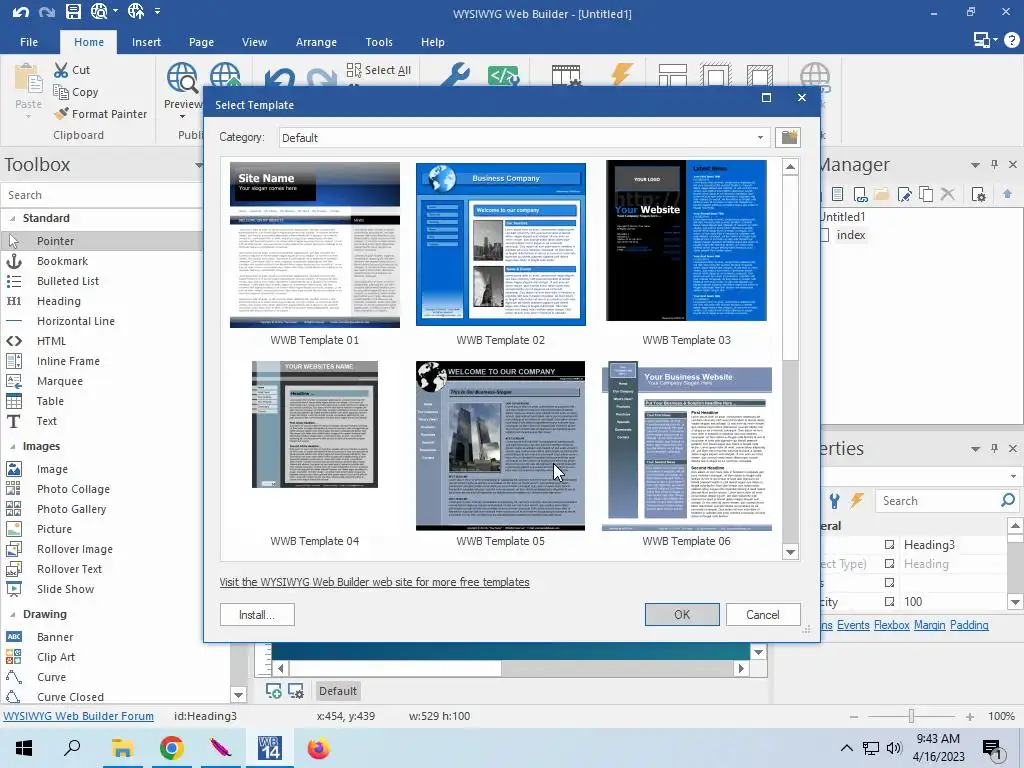Visit the WYSIWYG Web Builder site link

coord(374,582)
